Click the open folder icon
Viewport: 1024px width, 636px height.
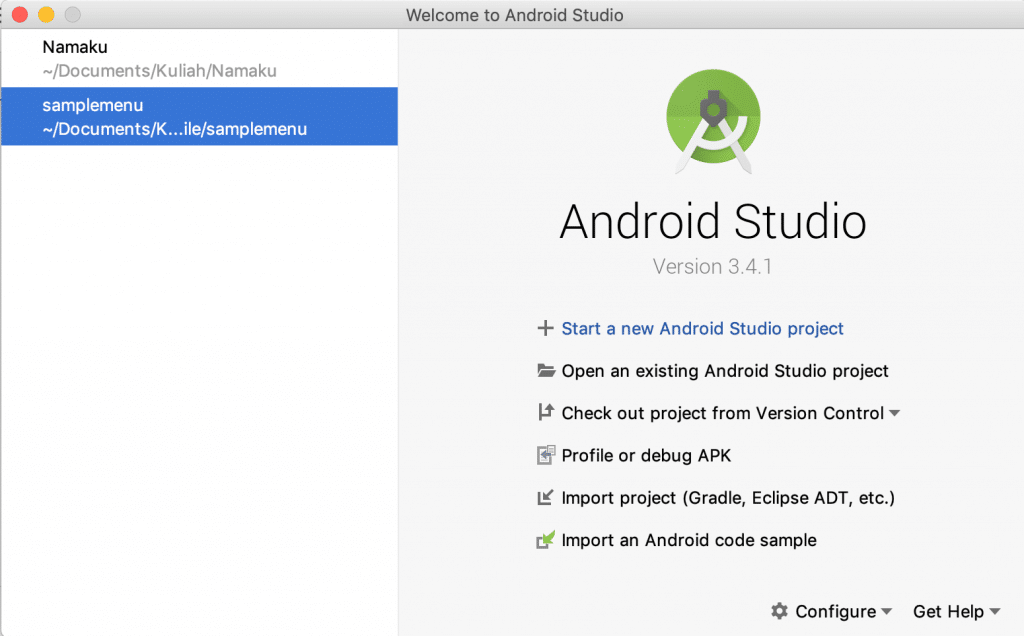545,371
